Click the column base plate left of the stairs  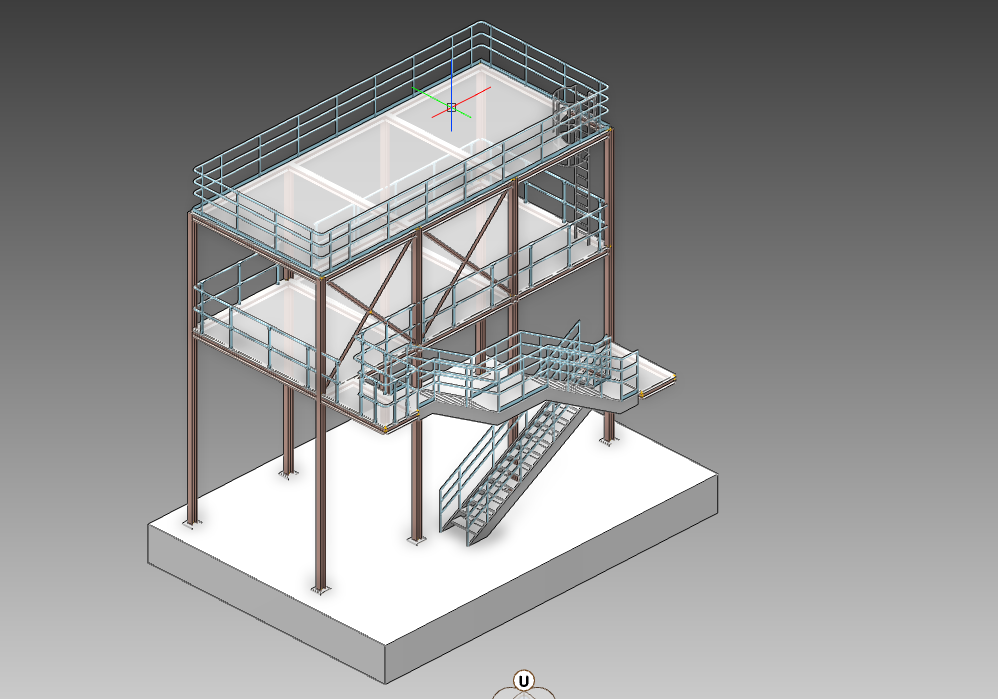(x=417, y=539)
